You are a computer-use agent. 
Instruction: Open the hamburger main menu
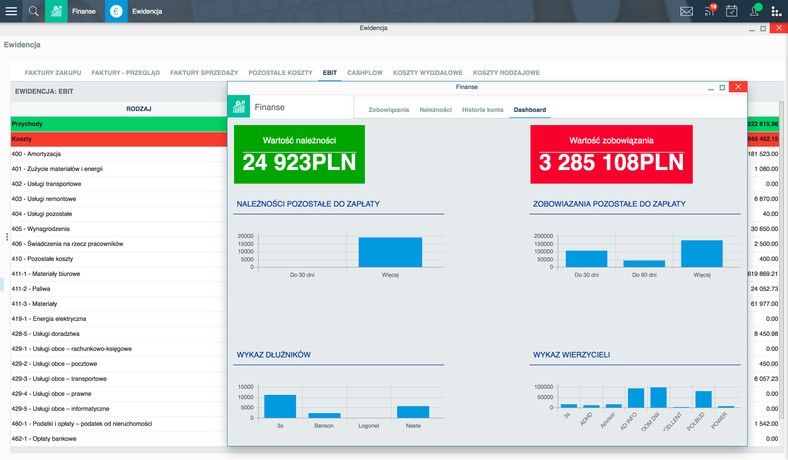pos(11,11)
